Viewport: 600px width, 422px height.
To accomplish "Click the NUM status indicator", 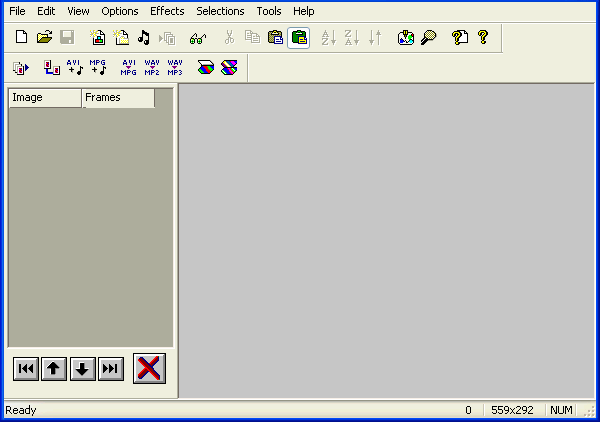I will 561,410.
